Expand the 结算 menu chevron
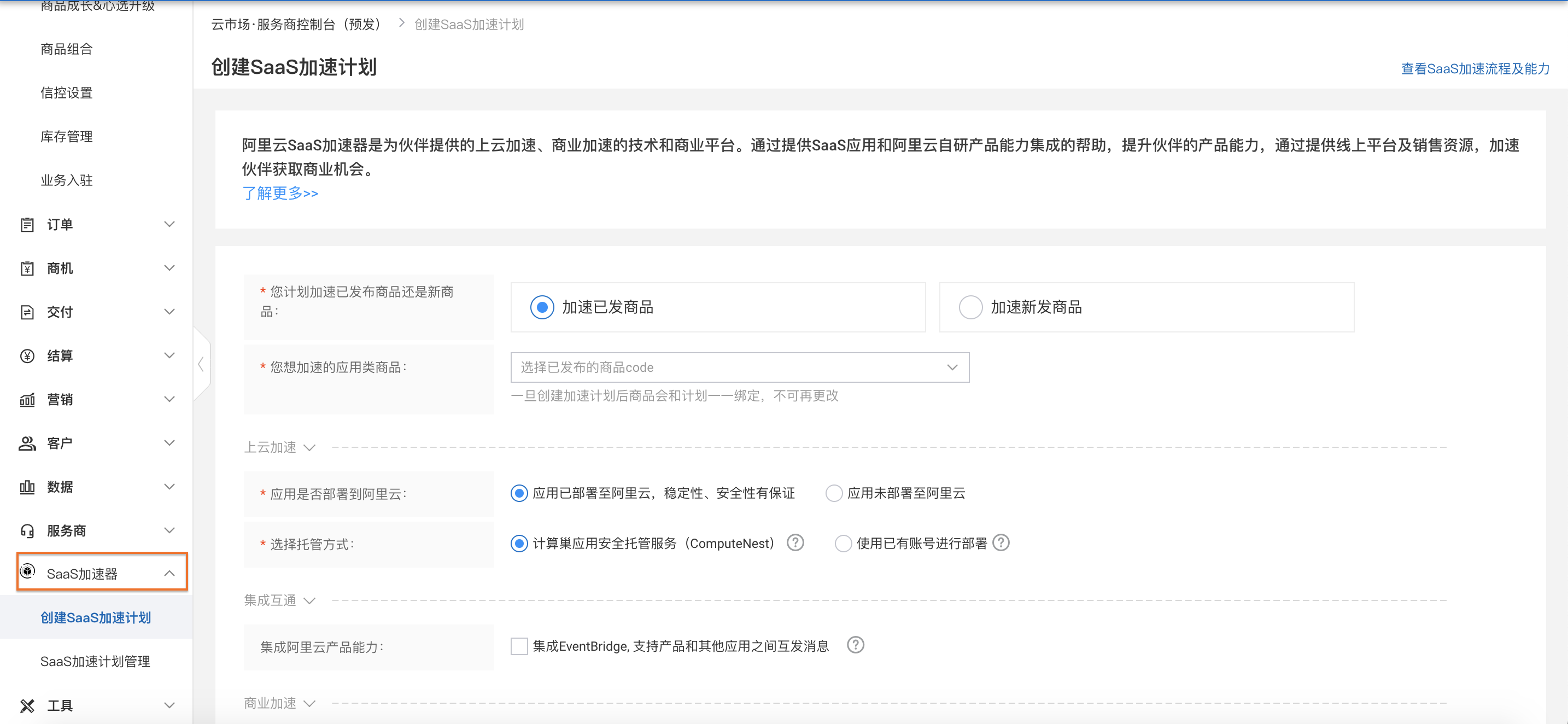This screenshot has width=1568, height=724. tap(170, 356)
